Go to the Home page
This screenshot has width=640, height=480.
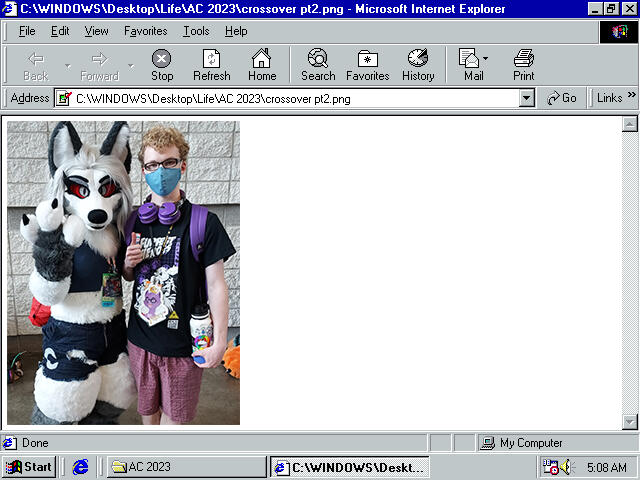tap(262, 65)
